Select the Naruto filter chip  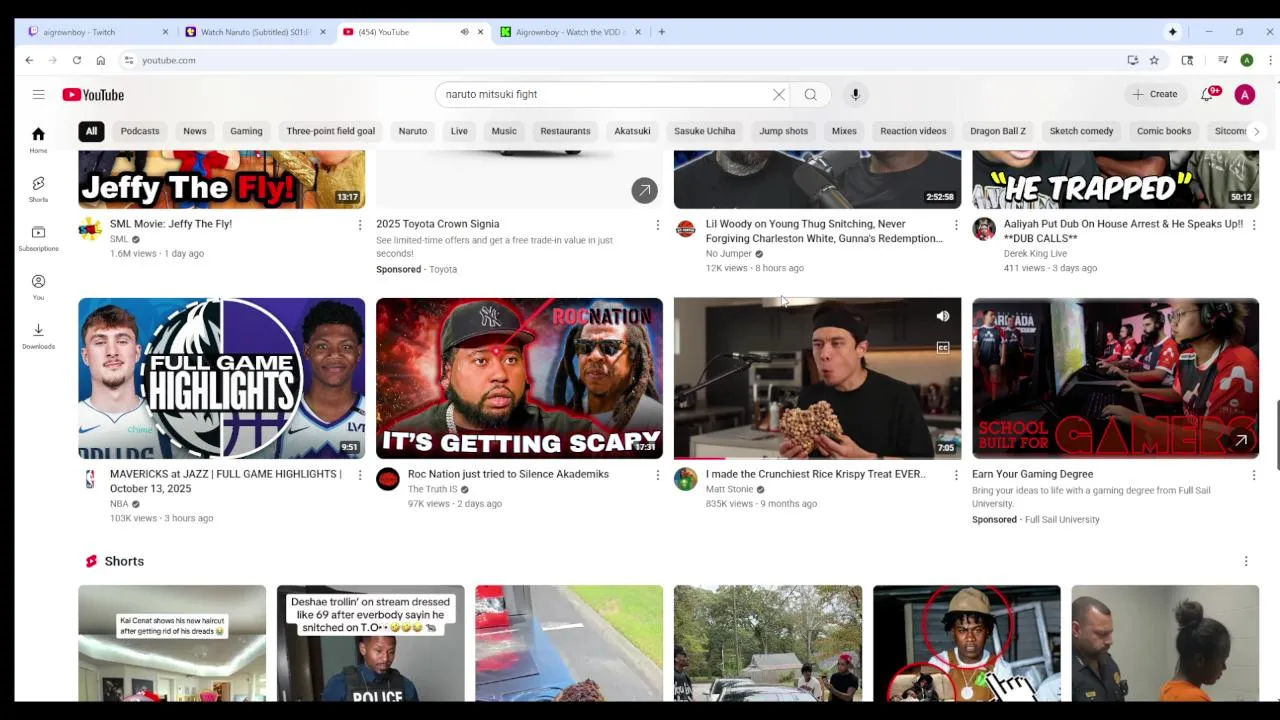point(413,131)
